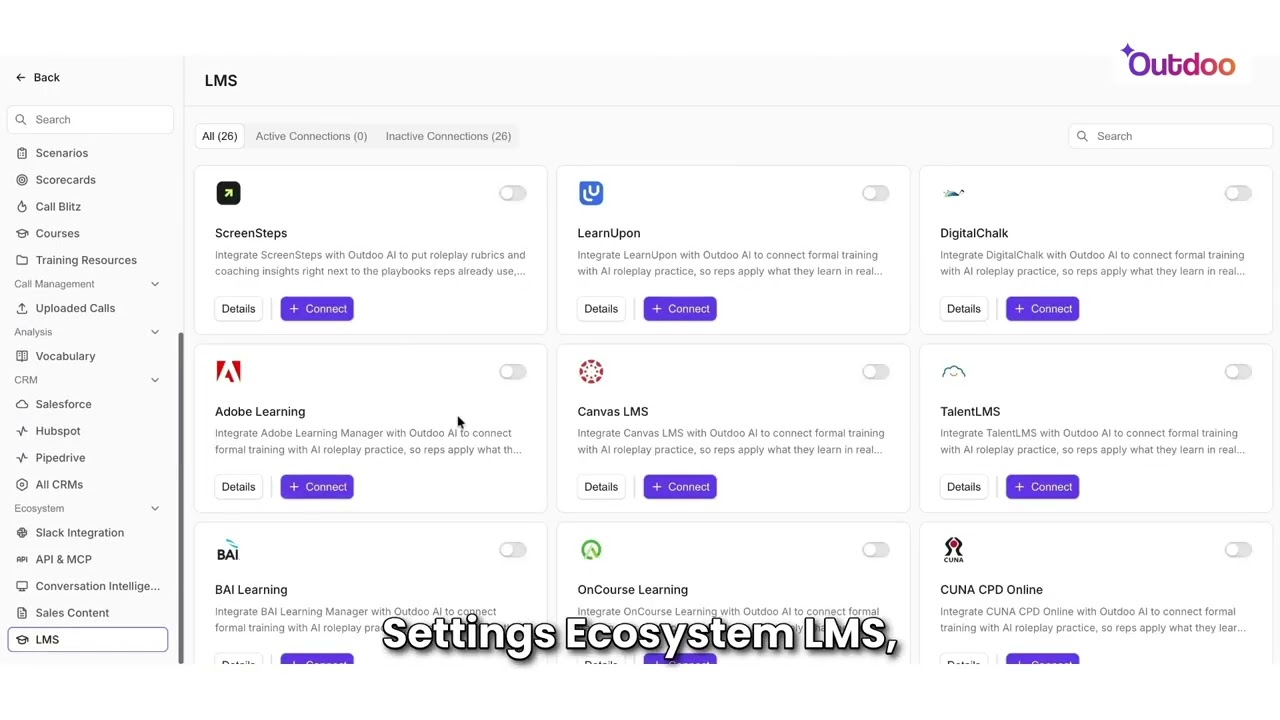This screenshot has width=1280, height=720.
Task: Turn on the DigitalChalk toggle
Action: tap(1238, 193)
